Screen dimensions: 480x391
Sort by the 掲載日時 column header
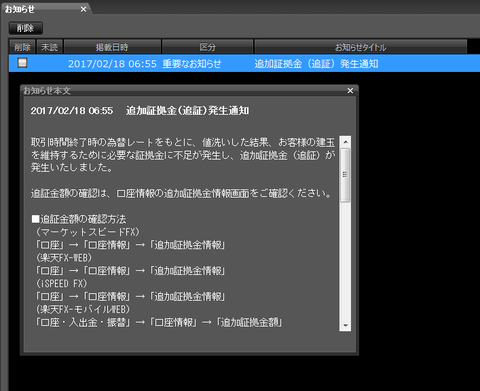tap(112, 47)
